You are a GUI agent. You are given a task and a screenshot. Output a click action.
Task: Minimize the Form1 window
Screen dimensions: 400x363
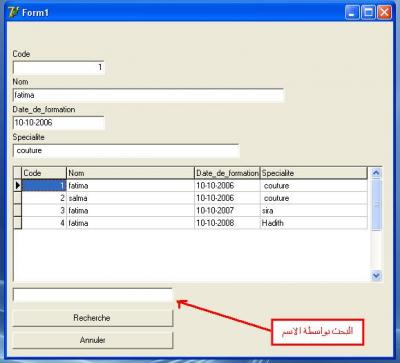click(x=352, y=13)
